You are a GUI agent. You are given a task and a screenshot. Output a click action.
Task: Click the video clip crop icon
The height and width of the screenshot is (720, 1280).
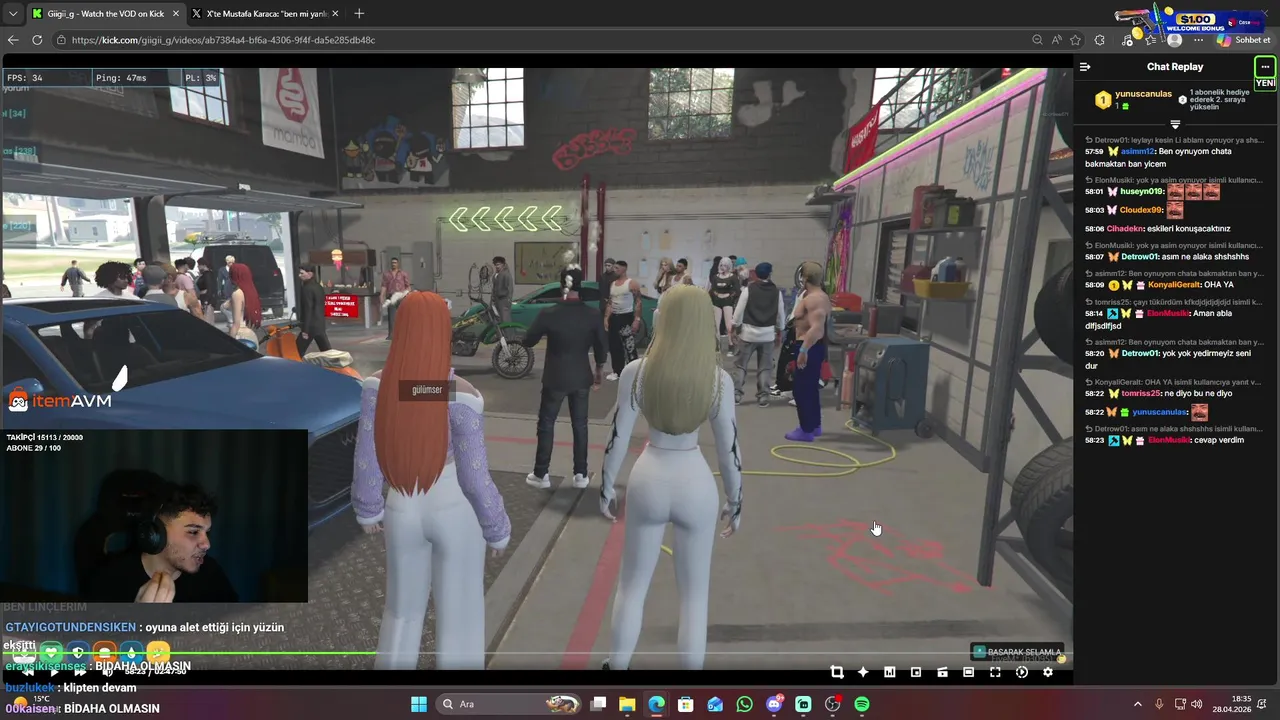[x=837, y=672]
